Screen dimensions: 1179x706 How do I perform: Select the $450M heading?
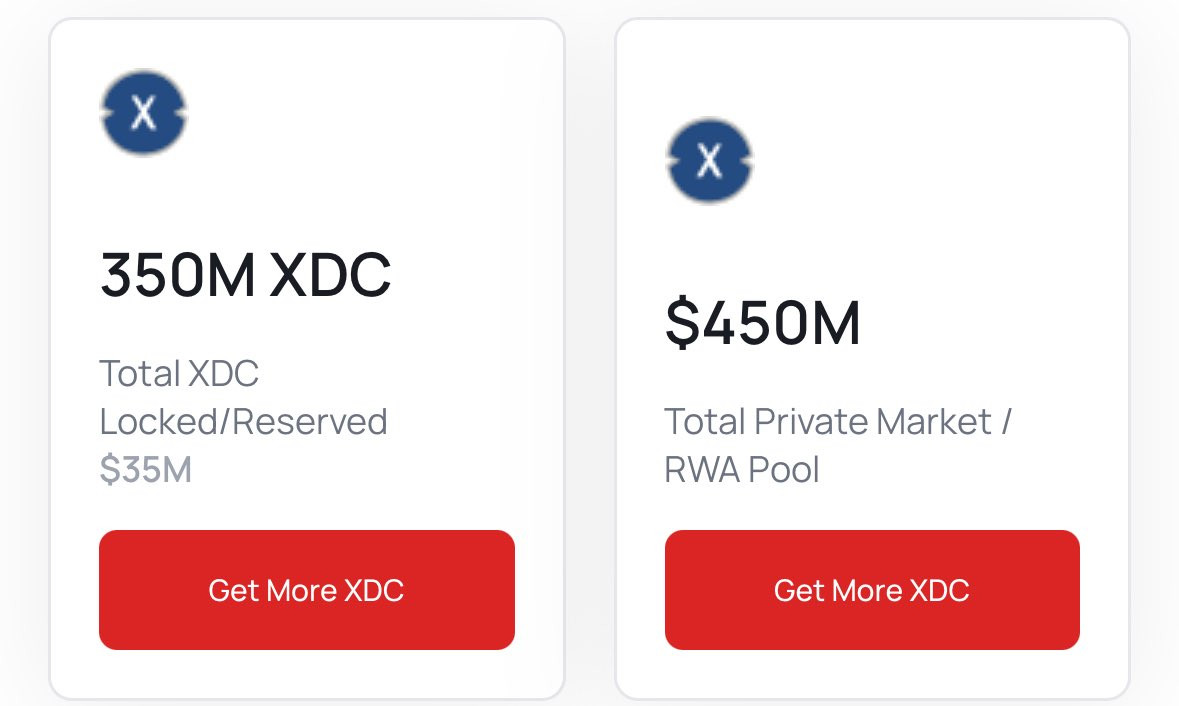coord(762,323)
